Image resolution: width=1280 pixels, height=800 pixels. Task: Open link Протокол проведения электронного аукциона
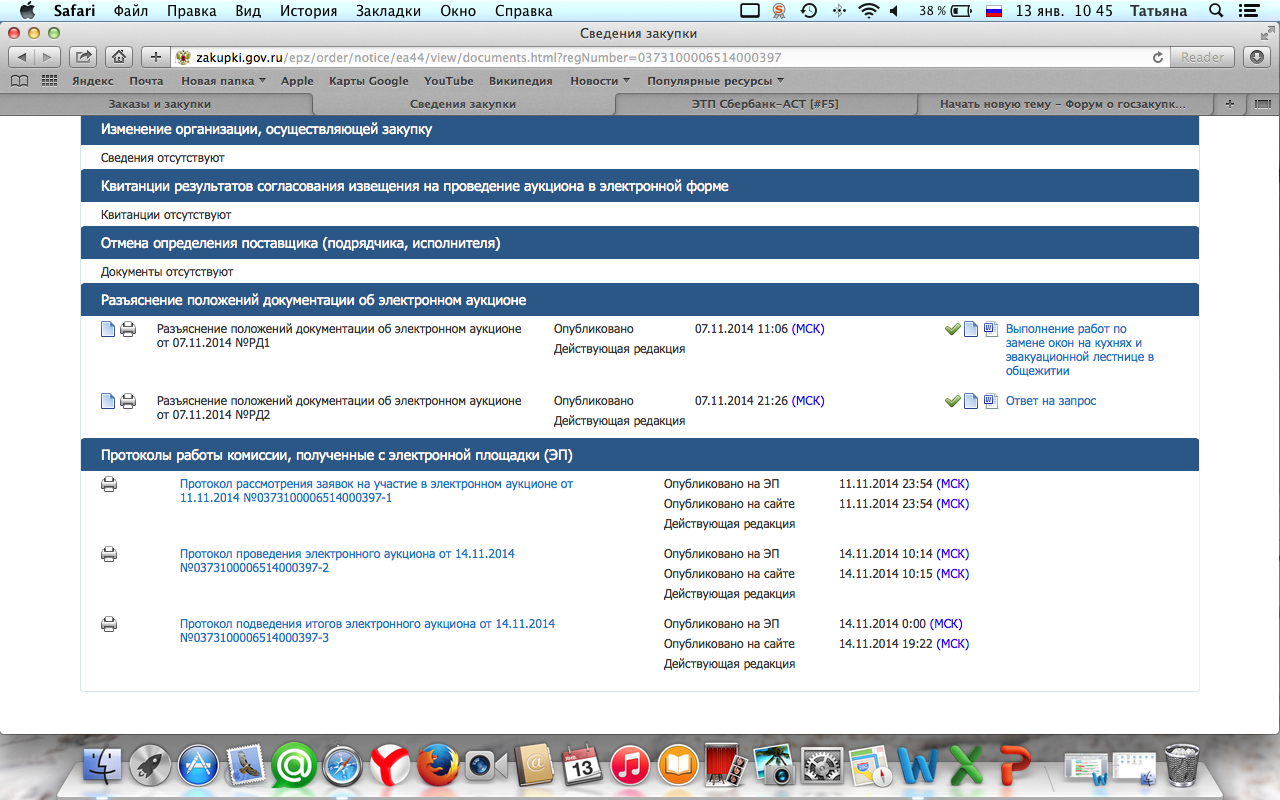pos(347,554)
